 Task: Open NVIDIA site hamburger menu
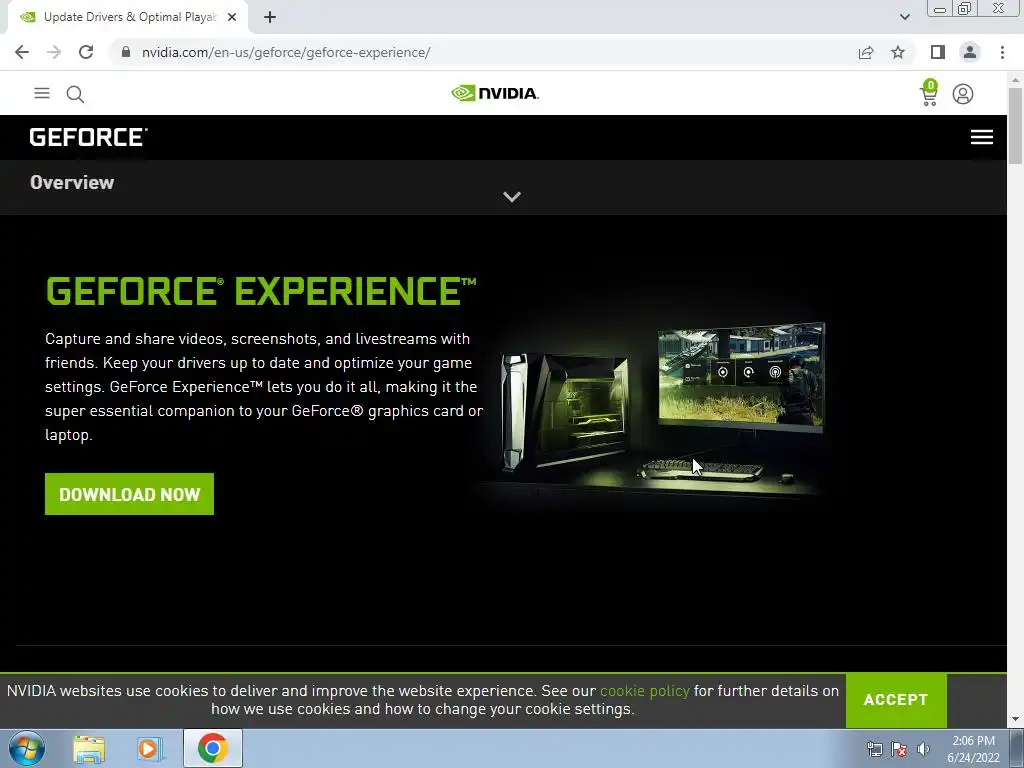click(42, 93)
